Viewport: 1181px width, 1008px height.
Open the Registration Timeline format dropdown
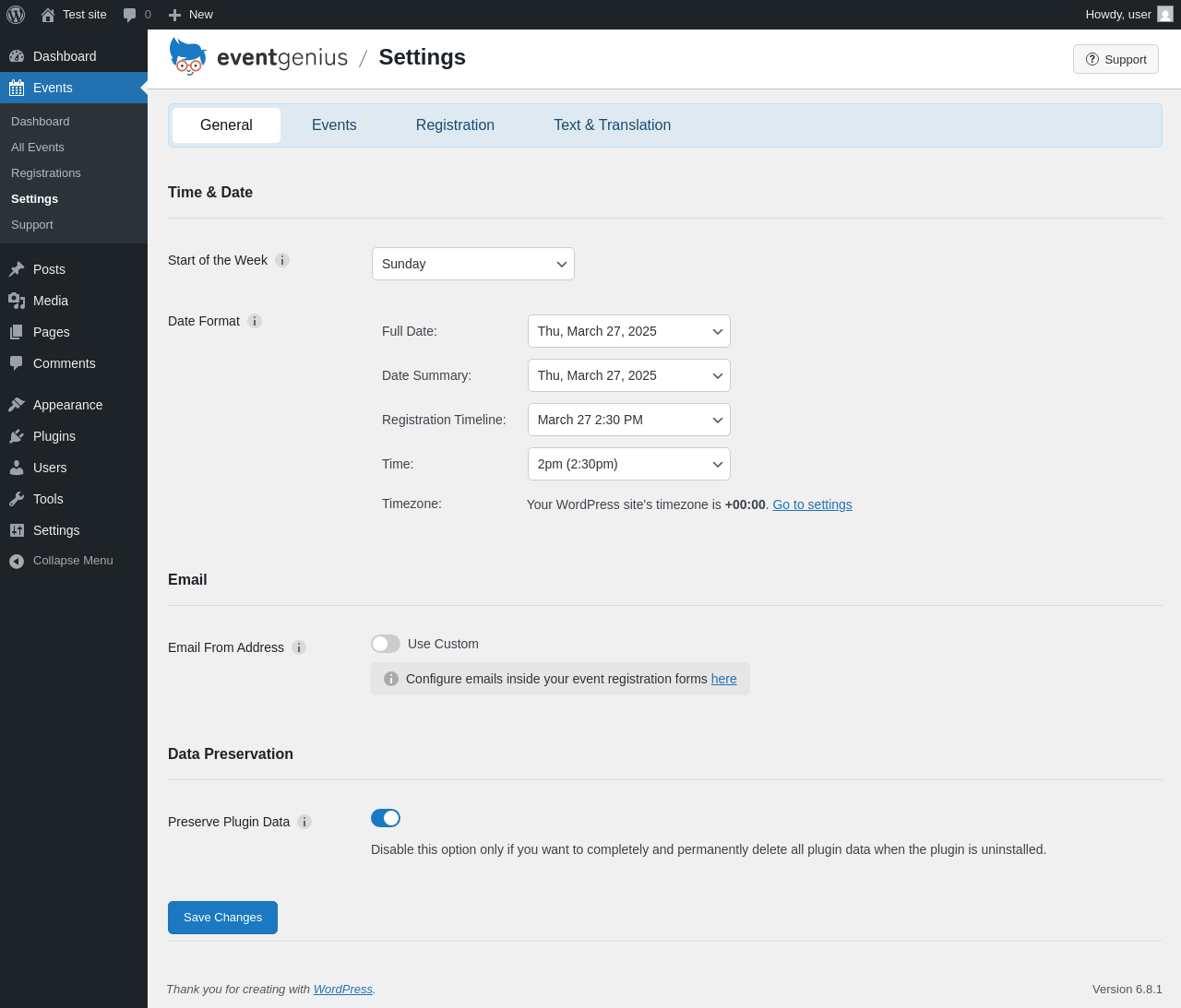click(629, 420)
